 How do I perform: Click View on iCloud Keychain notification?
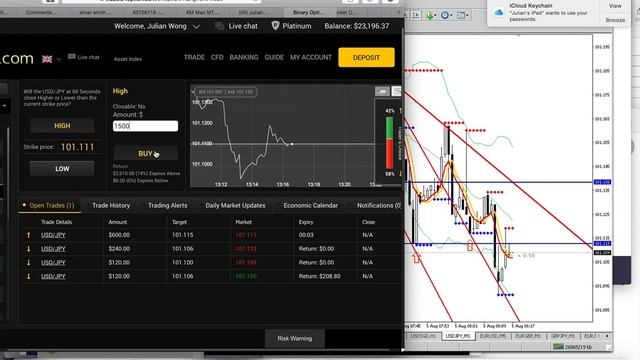(x=615, y=6)
